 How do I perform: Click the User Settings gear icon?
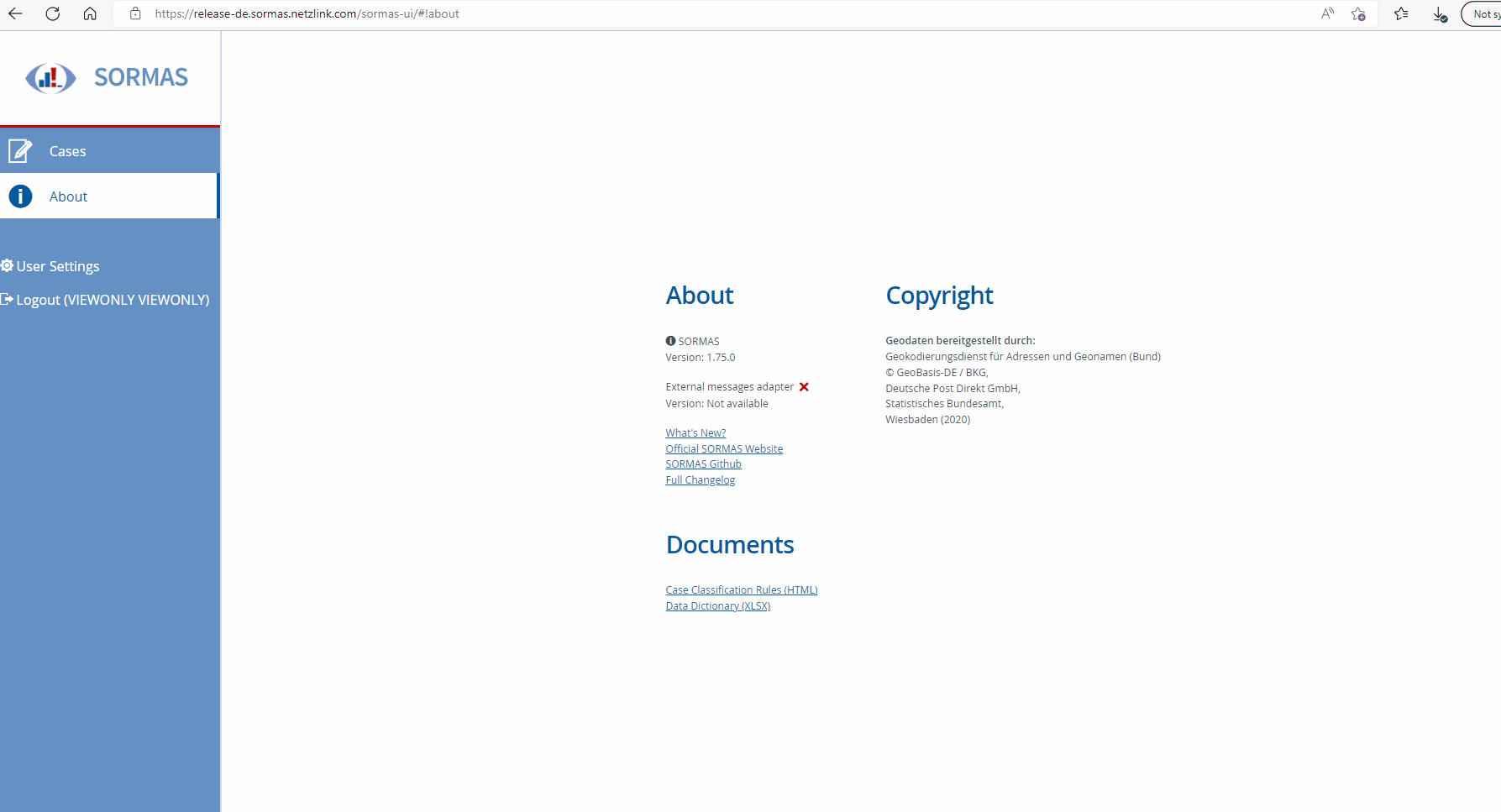pos(7,265)
